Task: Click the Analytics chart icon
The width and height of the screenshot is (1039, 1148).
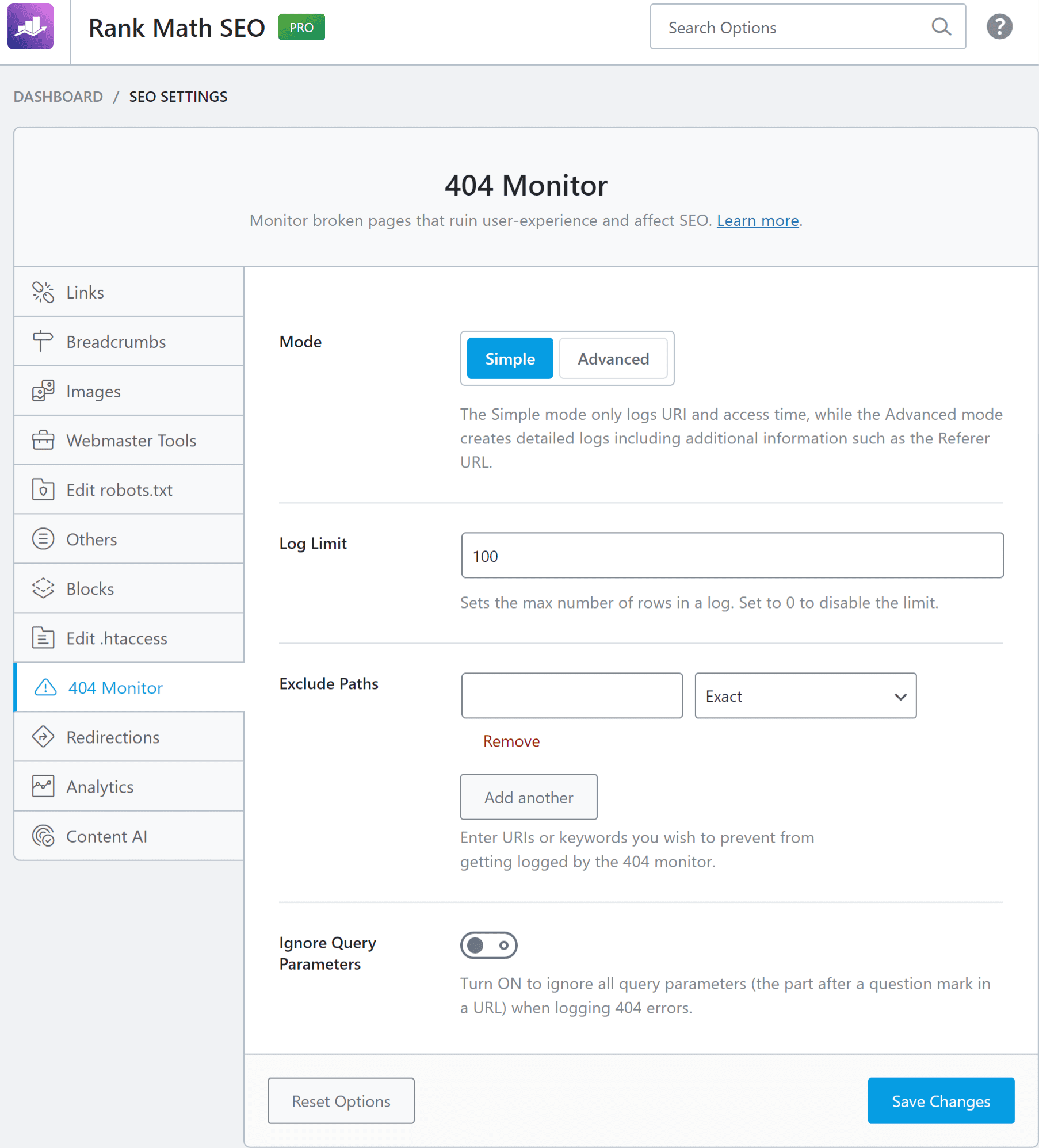Action: 43,787
